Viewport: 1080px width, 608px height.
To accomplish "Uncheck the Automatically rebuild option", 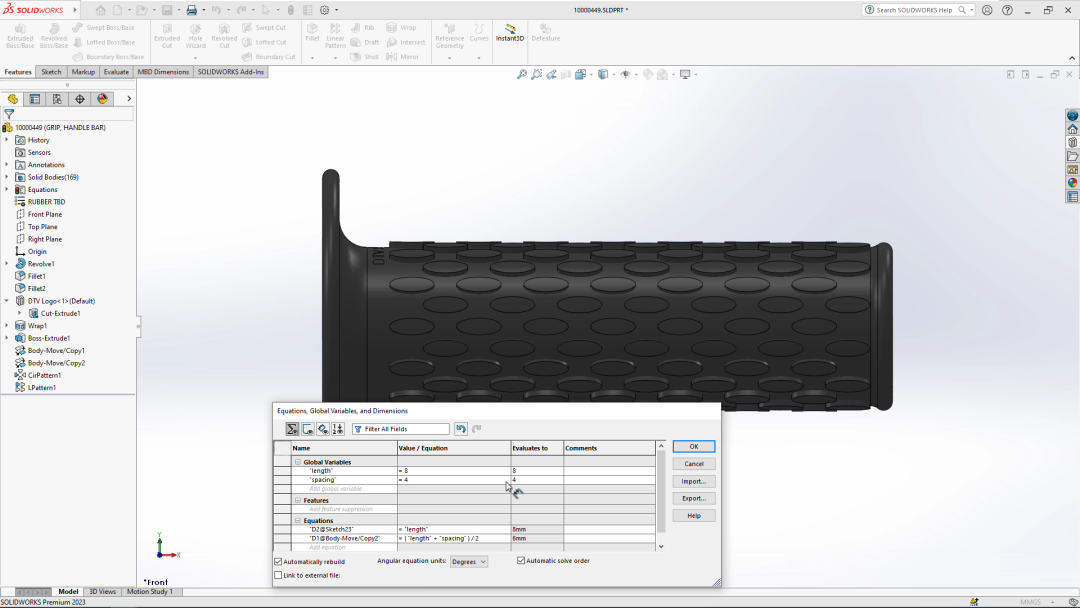I will point(278,561).
